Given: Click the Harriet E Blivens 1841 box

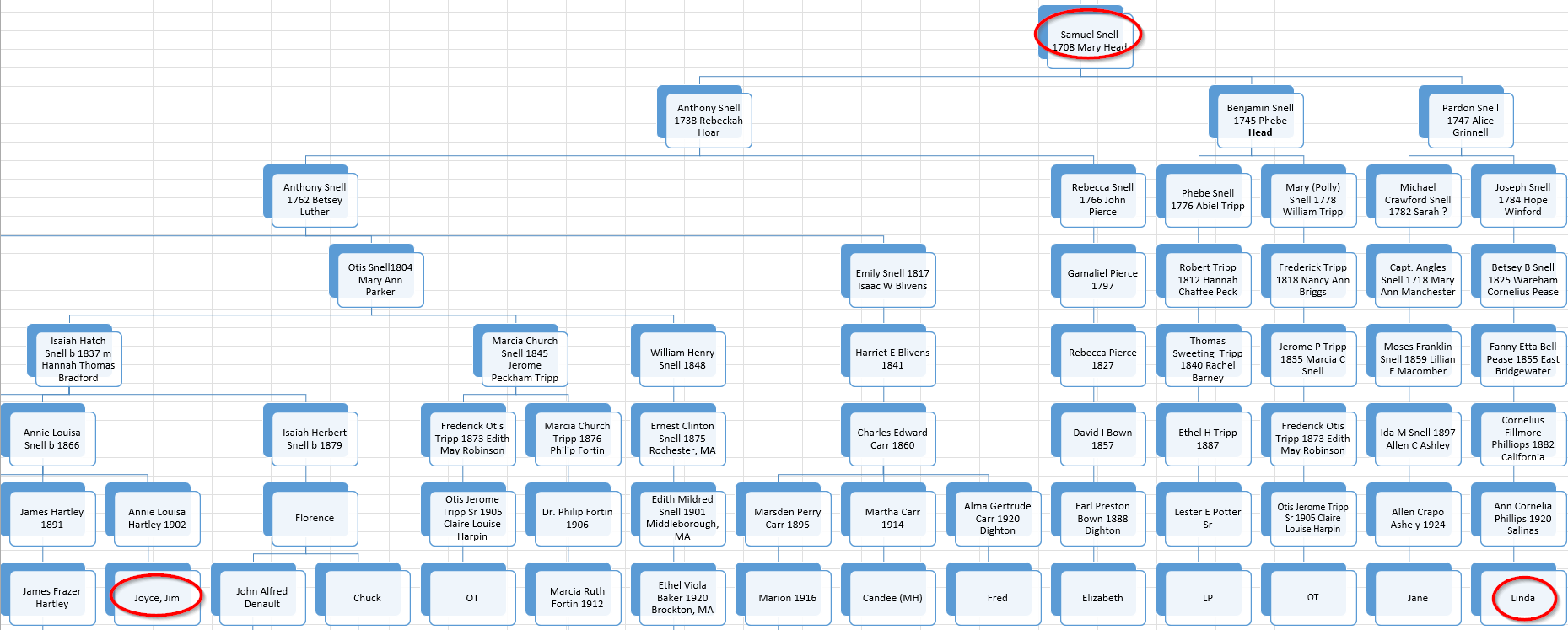Looking at the screenshot, I should click(892, 359).
